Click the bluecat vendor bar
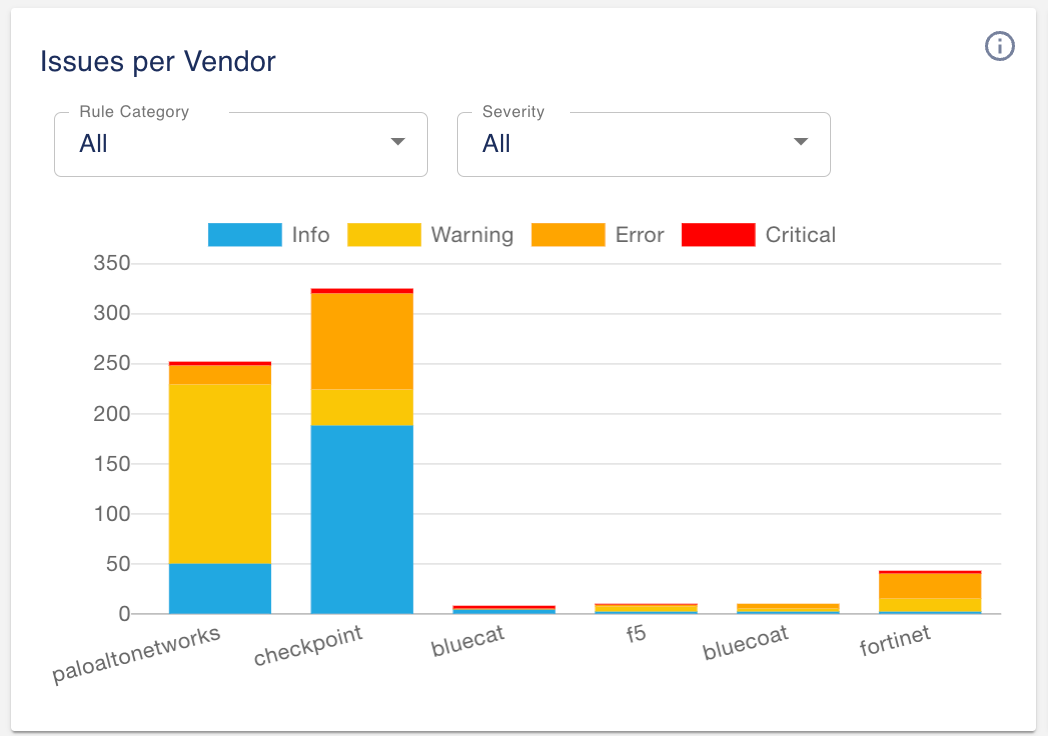This screenshot has width=1048, height=736. pos(504,610)
